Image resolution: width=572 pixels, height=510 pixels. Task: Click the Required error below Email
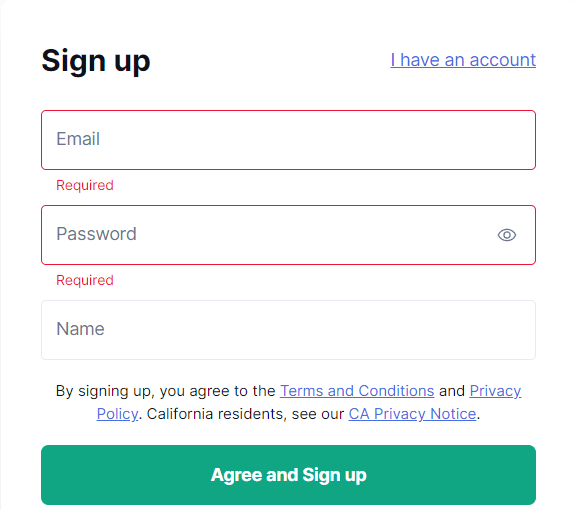click(x=85, y=185)
